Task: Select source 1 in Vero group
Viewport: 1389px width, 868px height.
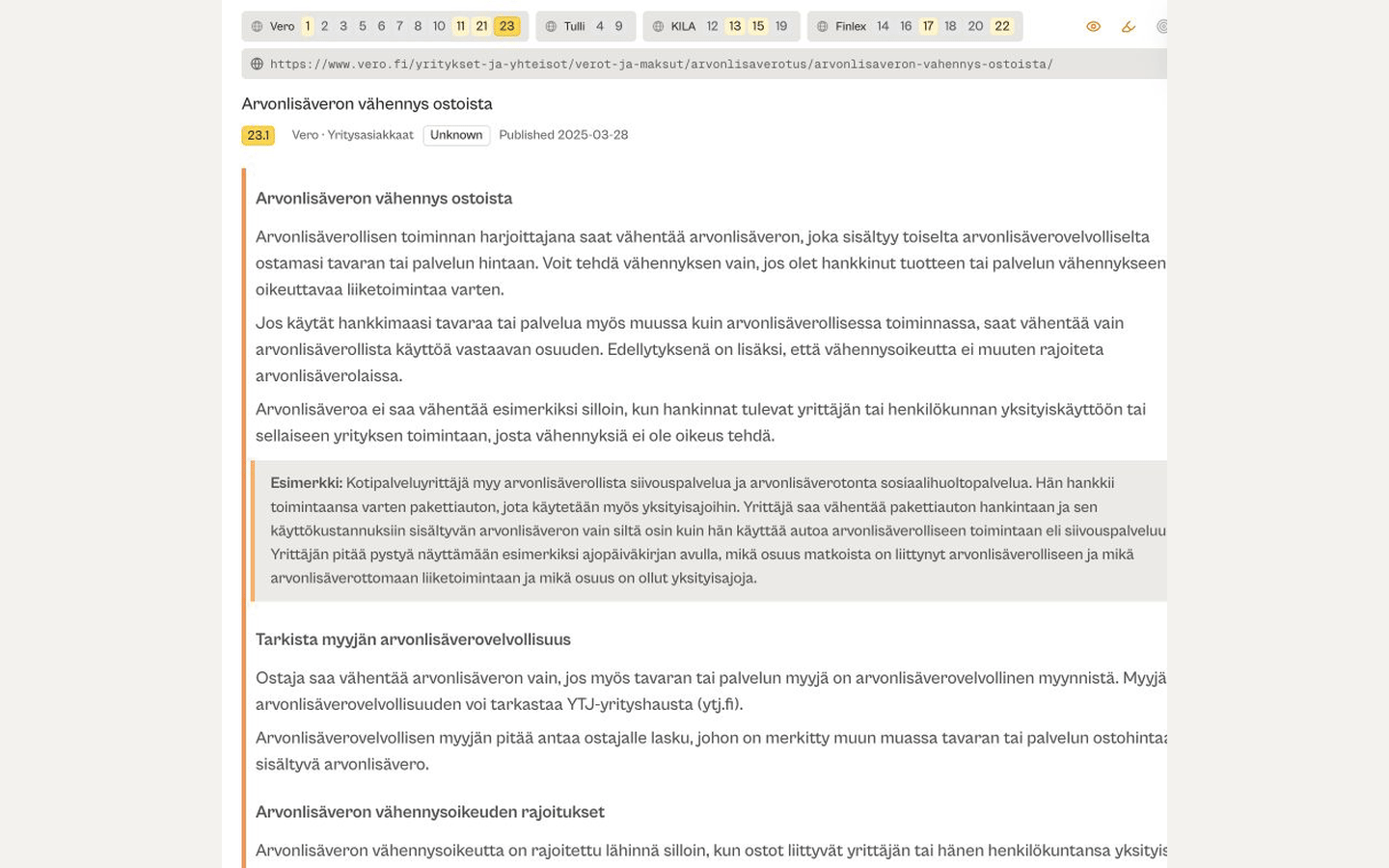Action: 308,26
